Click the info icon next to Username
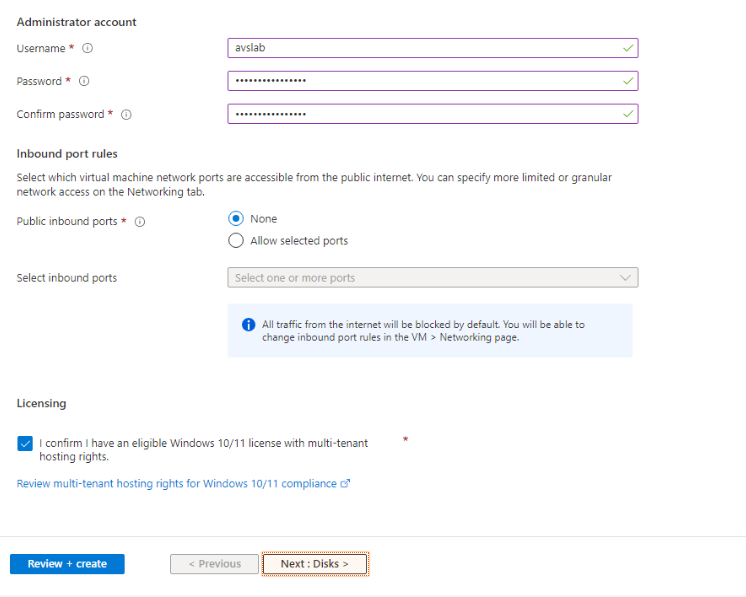This screenshot has width=746, height=597. click(x=88, y=48)
